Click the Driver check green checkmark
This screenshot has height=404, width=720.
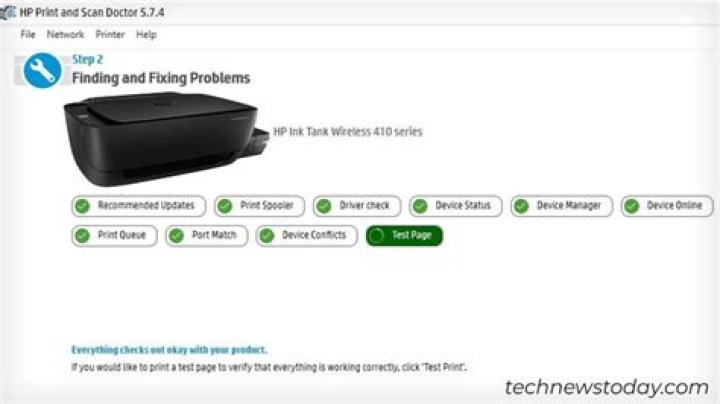(324, 206)
